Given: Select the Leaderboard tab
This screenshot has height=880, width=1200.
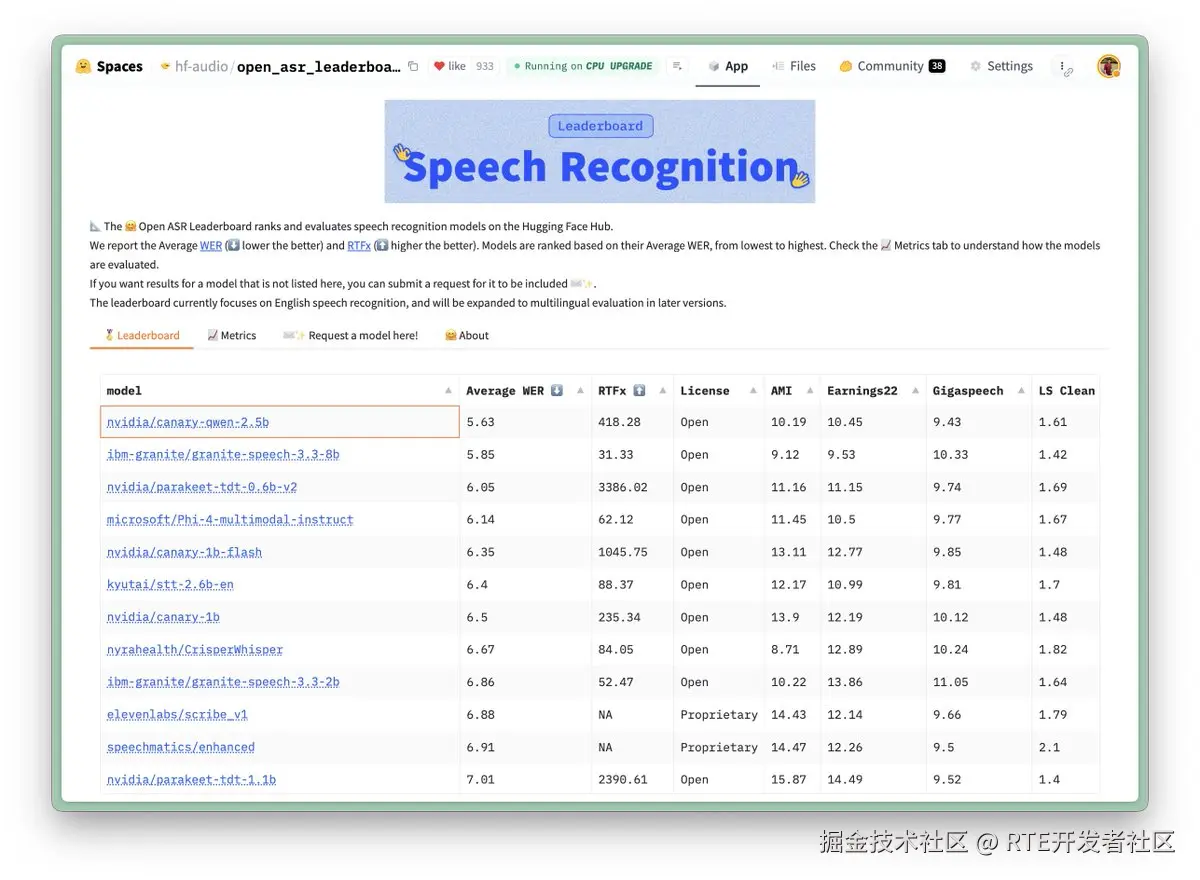Looking at the screenshot, I should coord(141,335).
